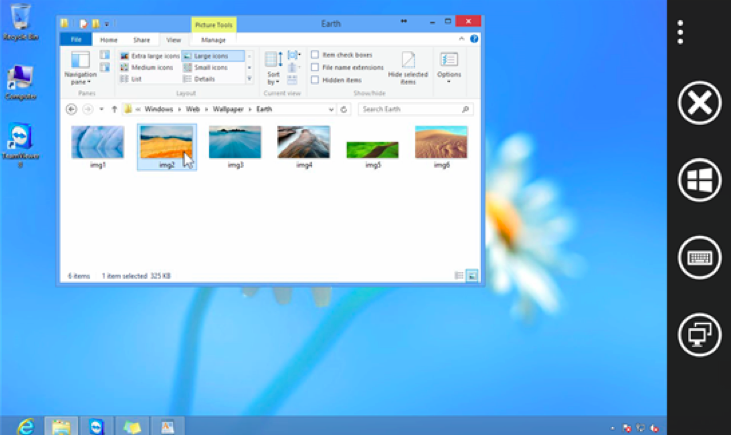Open the on-screen keyboard button
This screenshot has width=731, height=435.
pyautogui.click(x=699, y=257)
